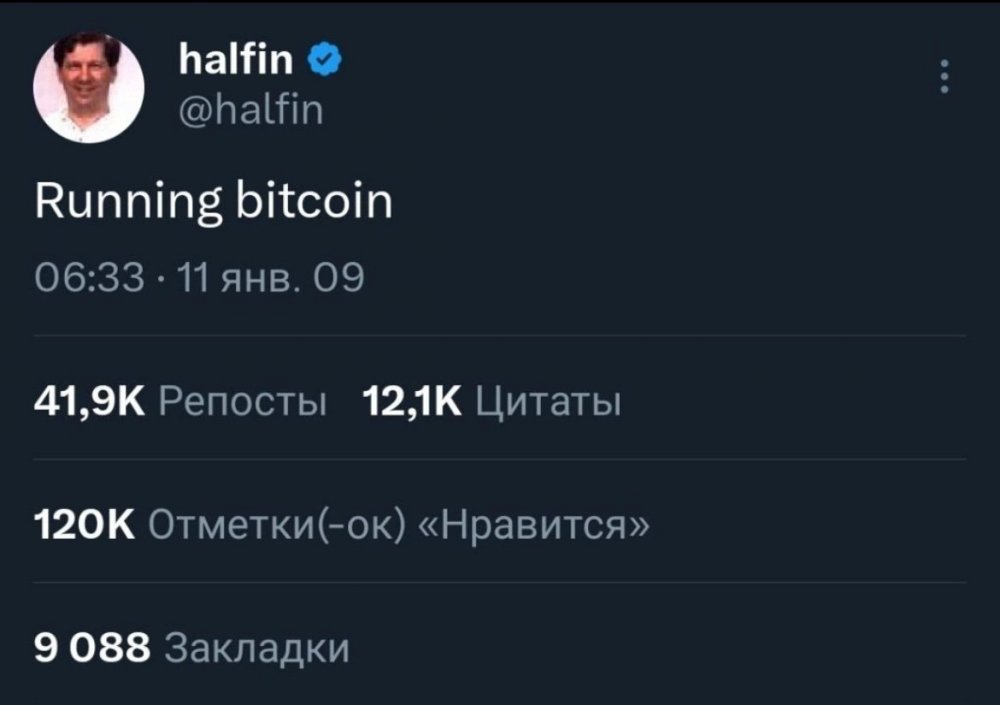
Task: Click the 12,1K quotes number
Action: point(411,403)
